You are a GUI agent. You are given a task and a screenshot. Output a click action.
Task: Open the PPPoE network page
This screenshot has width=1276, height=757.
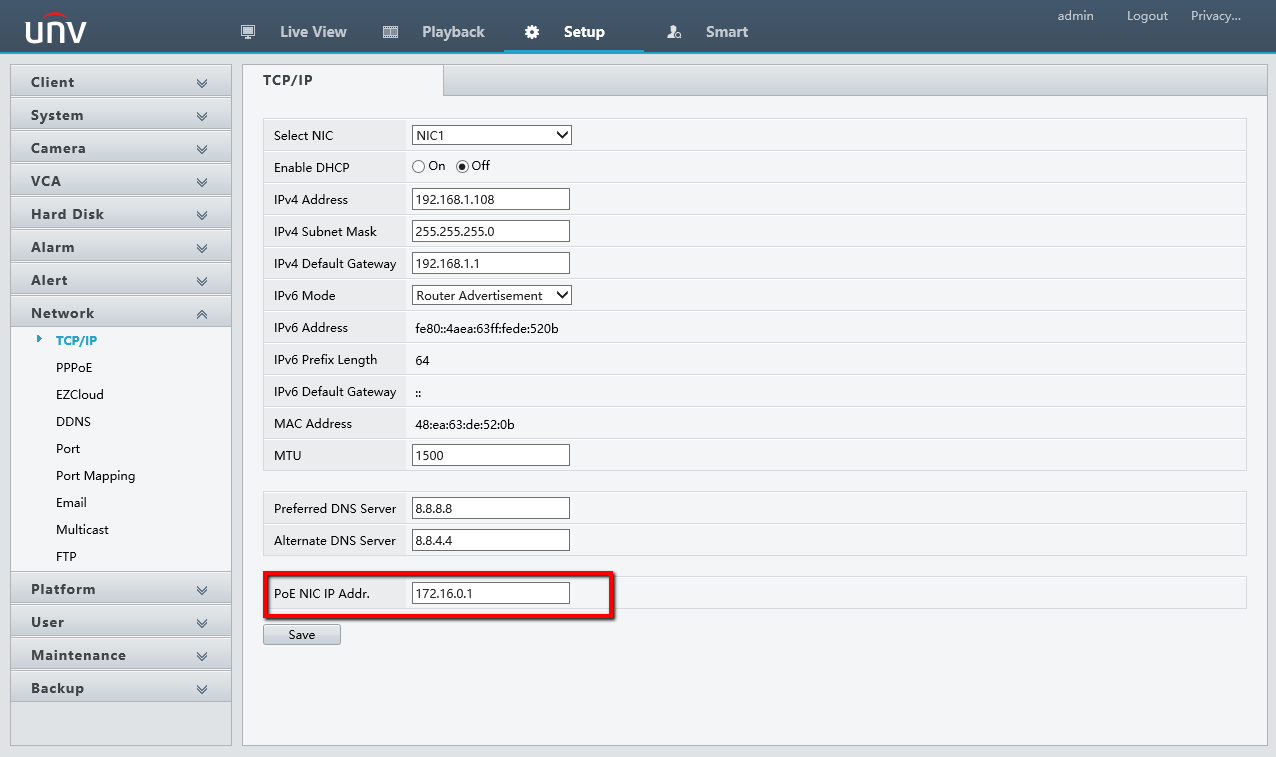pos(74,367)
